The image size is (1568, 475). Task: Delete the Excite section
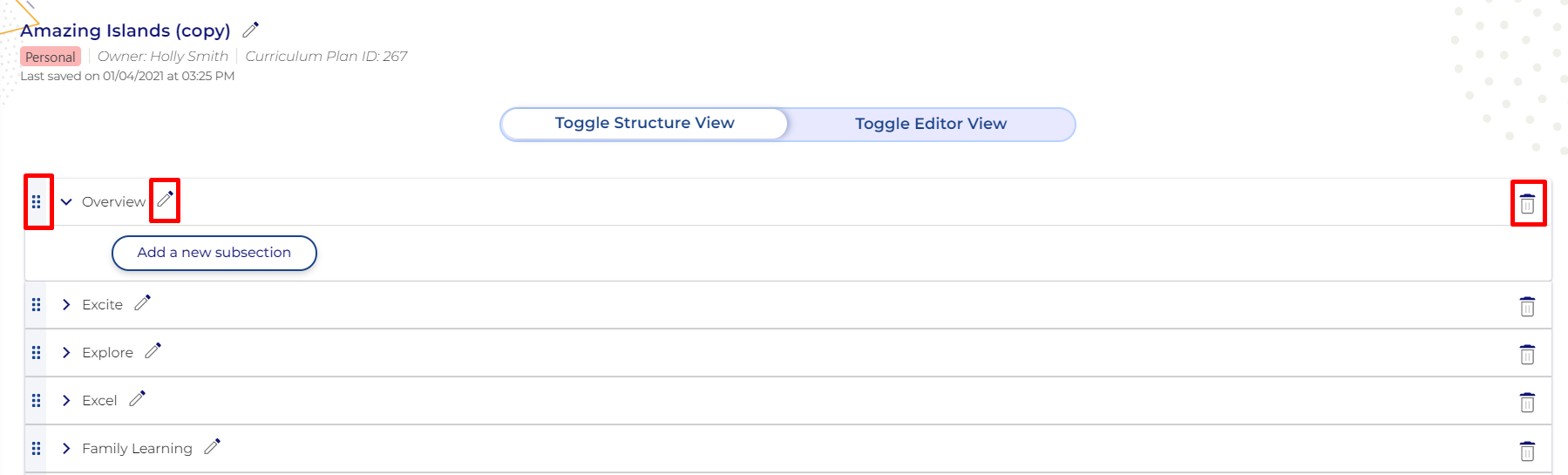(1527, 307)
